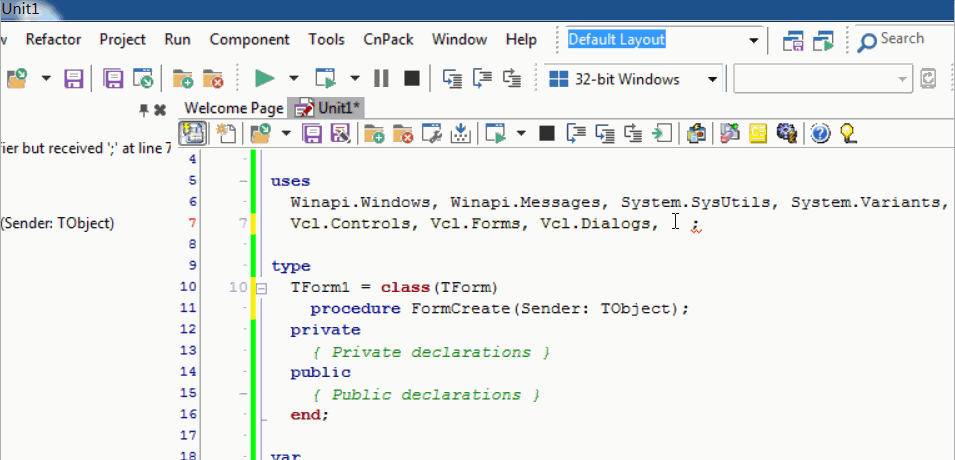Click Remove File from Project icon in main toolbar

(212, 78)
